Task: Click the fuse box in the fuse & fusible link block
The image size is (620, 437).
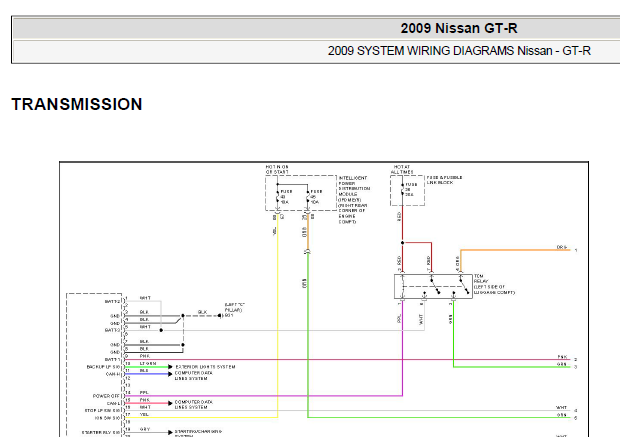Action: pos(407,191)
